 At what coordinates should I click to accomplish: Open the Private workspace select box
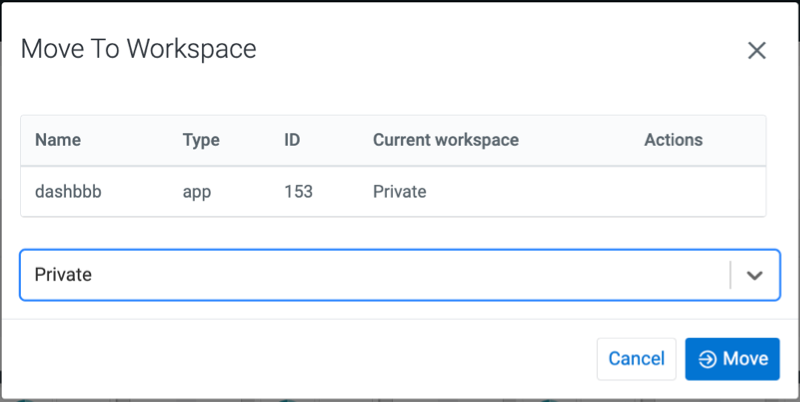(x=380, y=275)
